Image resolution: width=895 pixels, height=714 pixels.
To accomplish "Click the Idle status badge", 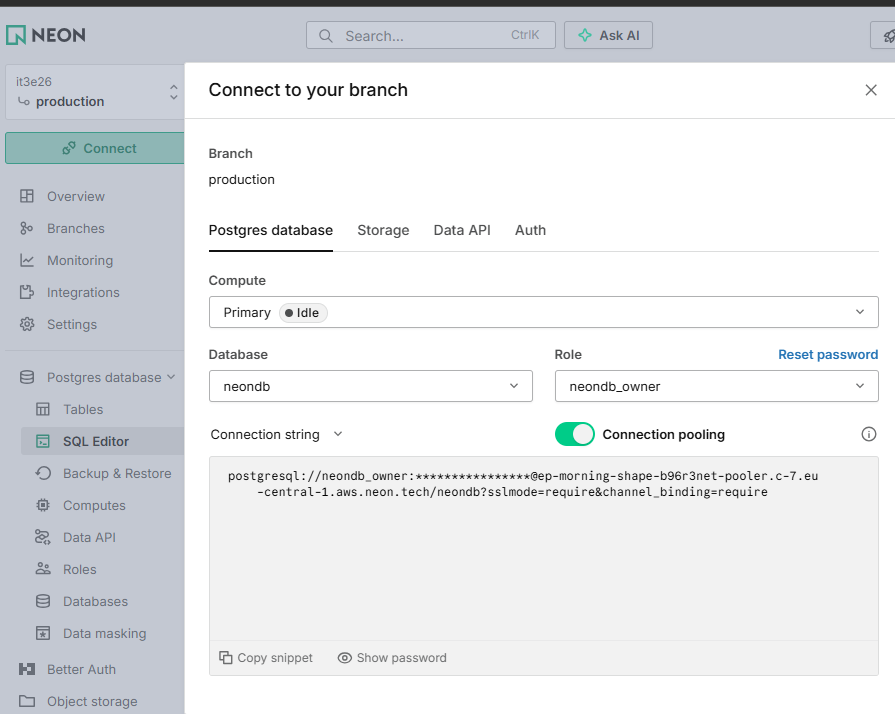I will coord(303,313).
